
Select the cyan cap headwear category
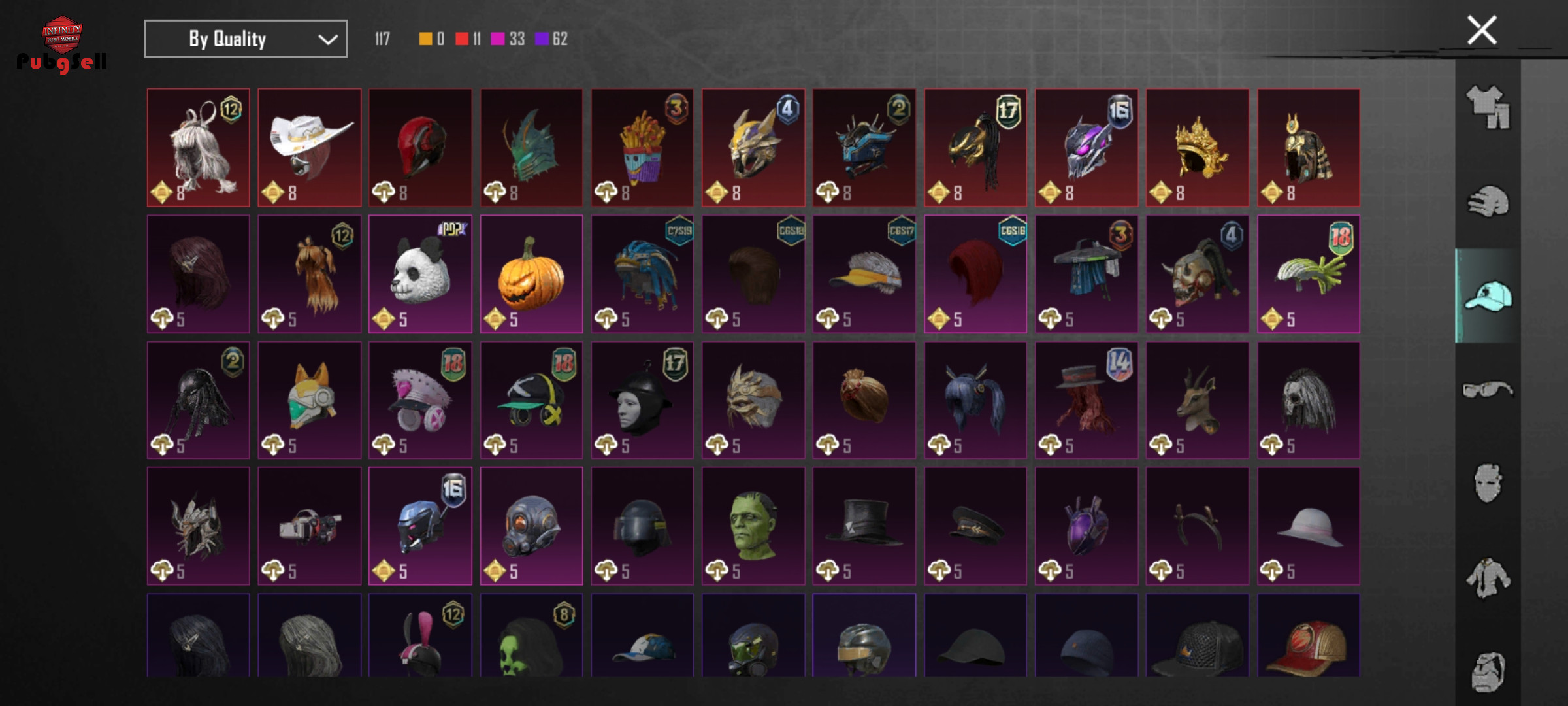[x=1488, y=296]
